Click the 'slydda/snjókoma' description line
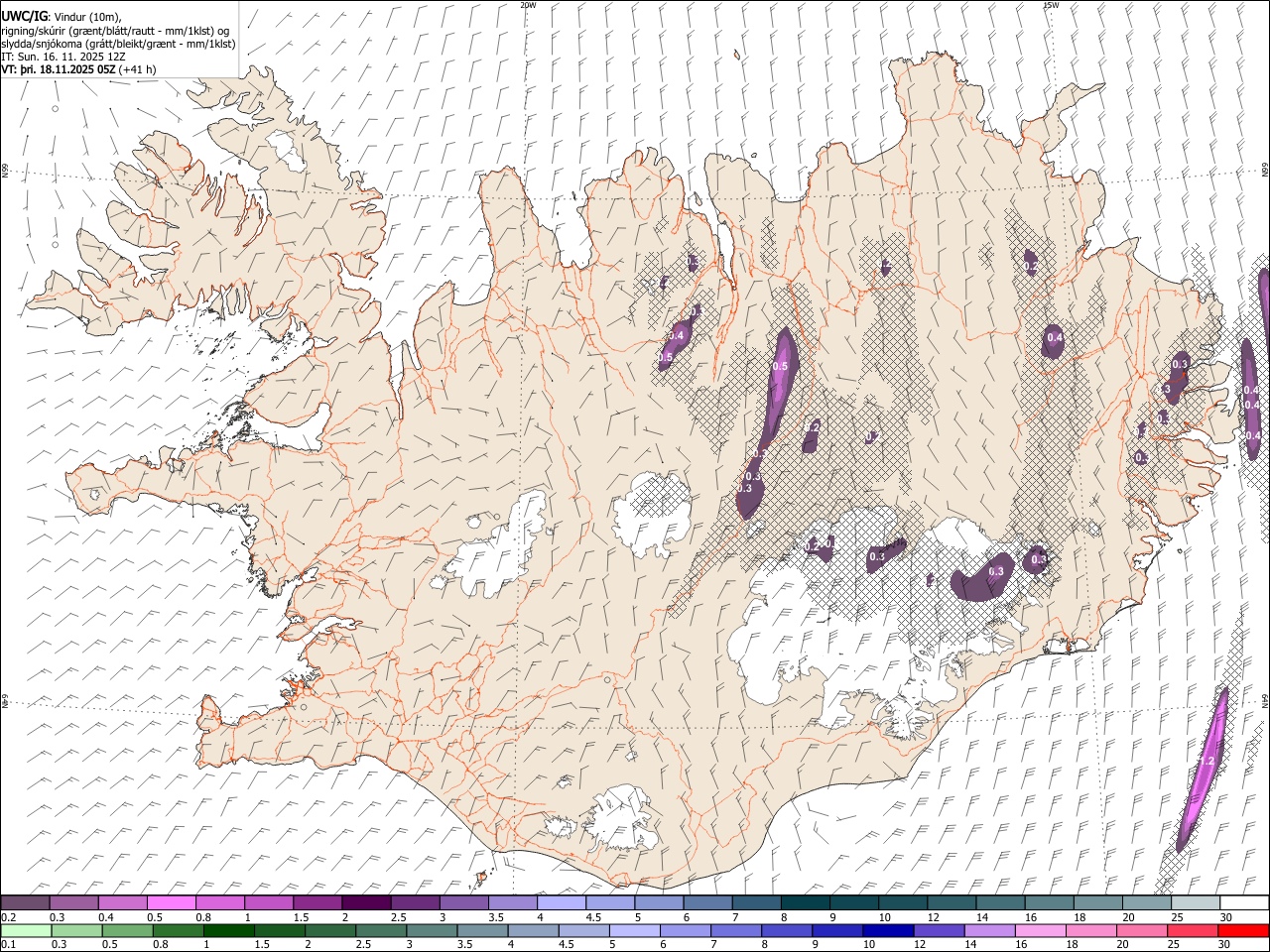 118,44
